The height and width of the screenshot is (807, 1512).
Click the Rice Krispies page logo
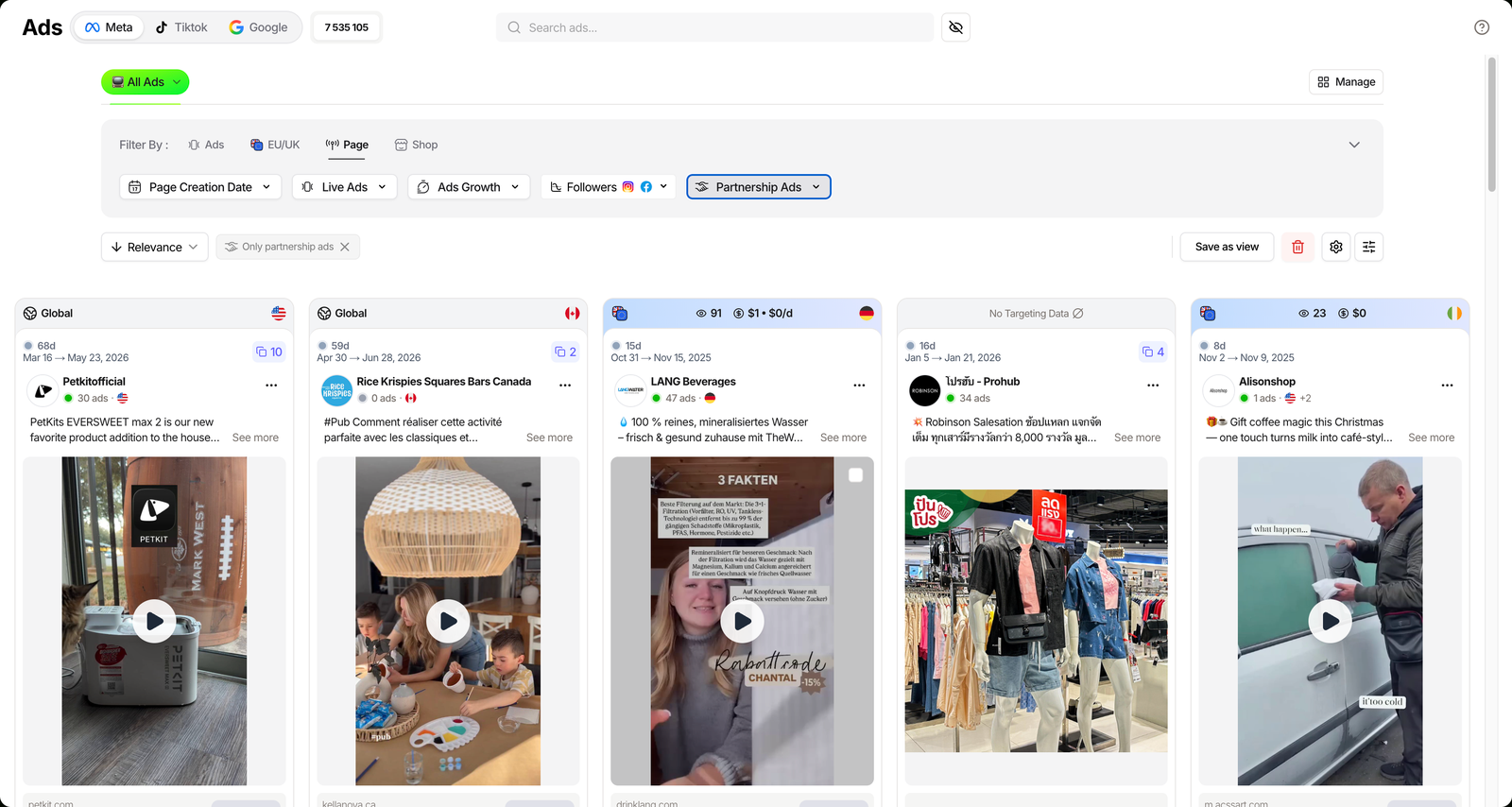337,390
